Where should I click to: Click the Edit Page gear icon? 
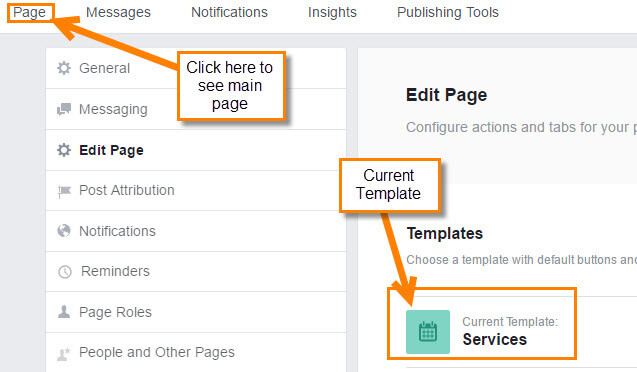[64, 150]
